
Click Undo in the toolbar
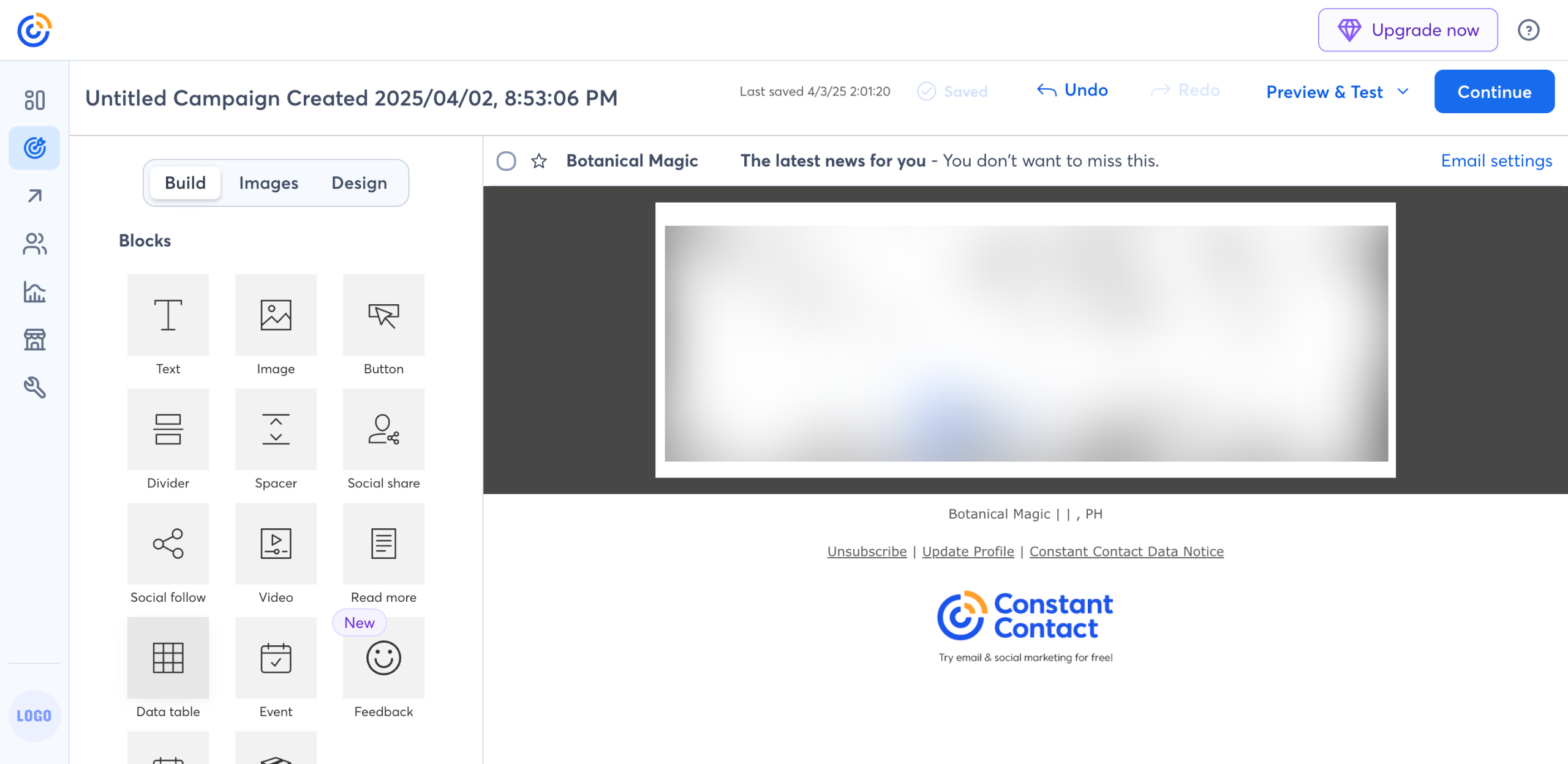(1072, 90)
